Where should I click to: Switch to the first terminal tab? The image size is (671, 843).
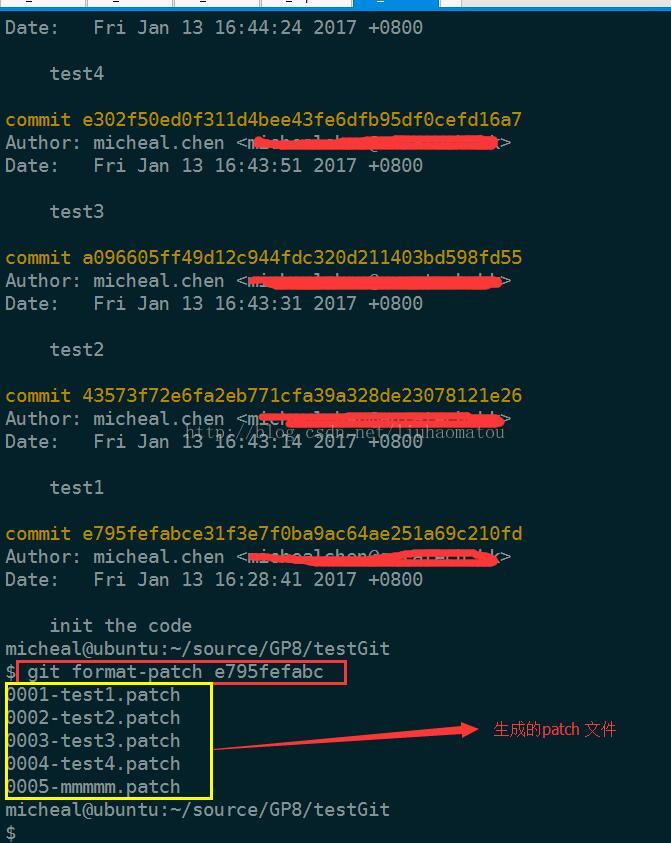[x=42, y=3]
